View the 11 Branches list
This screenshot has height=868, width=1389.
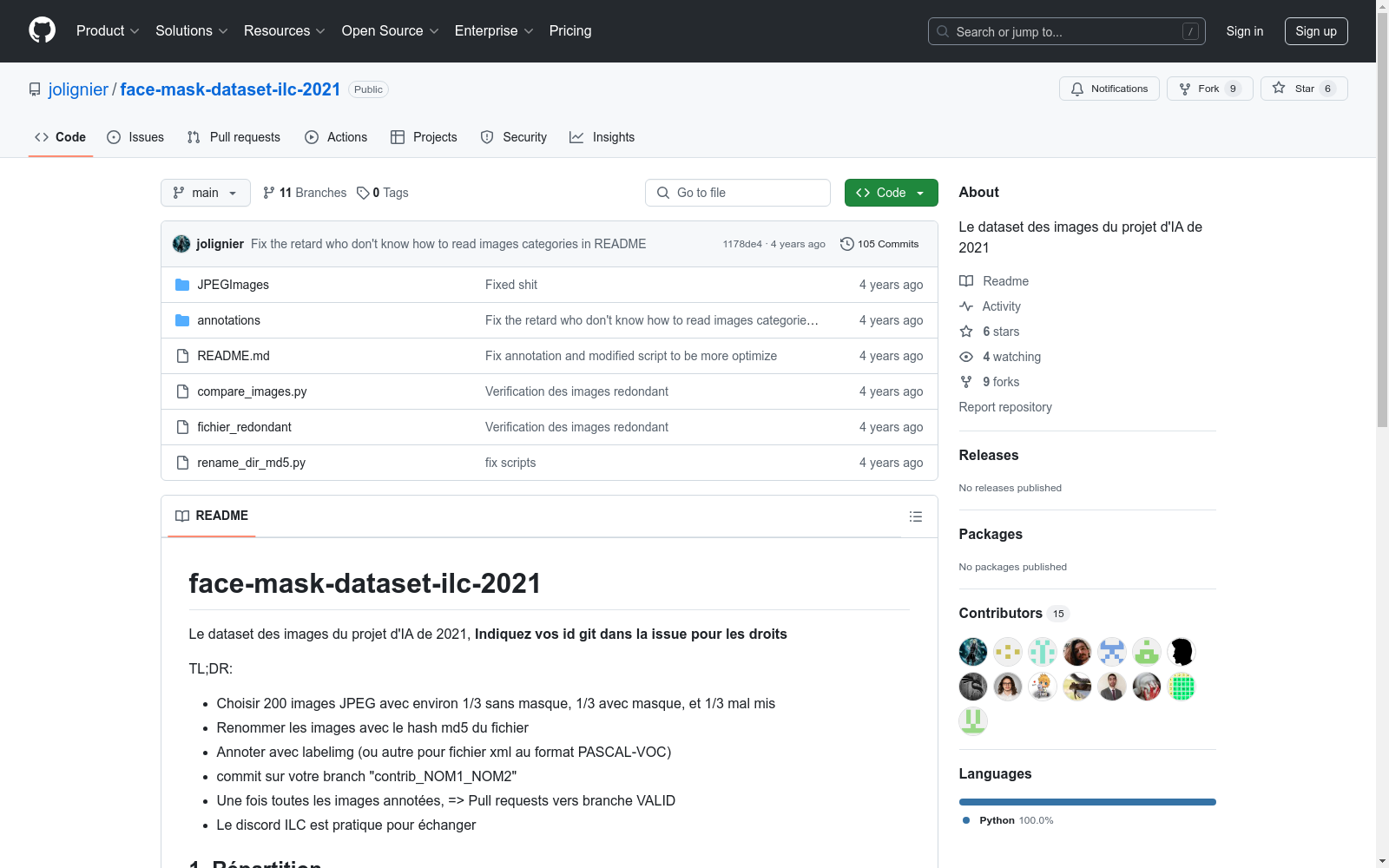click(x=305, y=193)
